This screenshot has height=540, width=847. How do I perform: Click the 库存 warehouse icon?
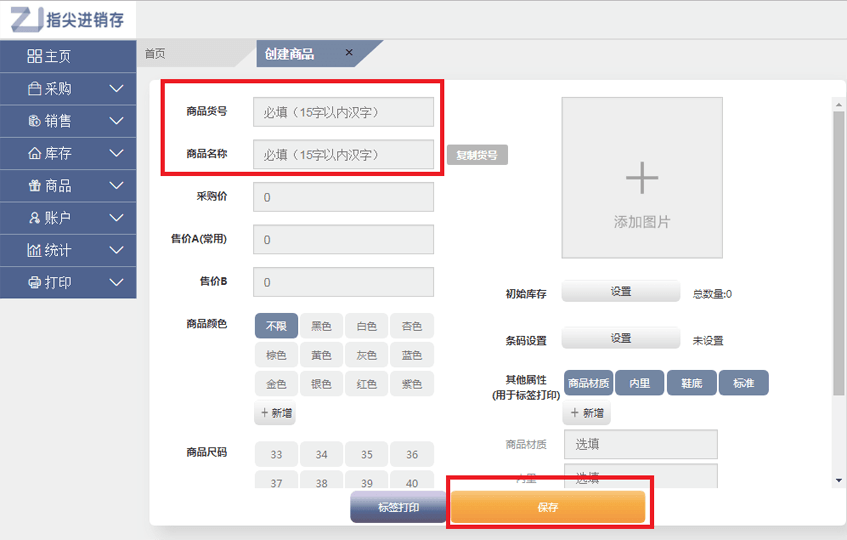pos(34,154)
